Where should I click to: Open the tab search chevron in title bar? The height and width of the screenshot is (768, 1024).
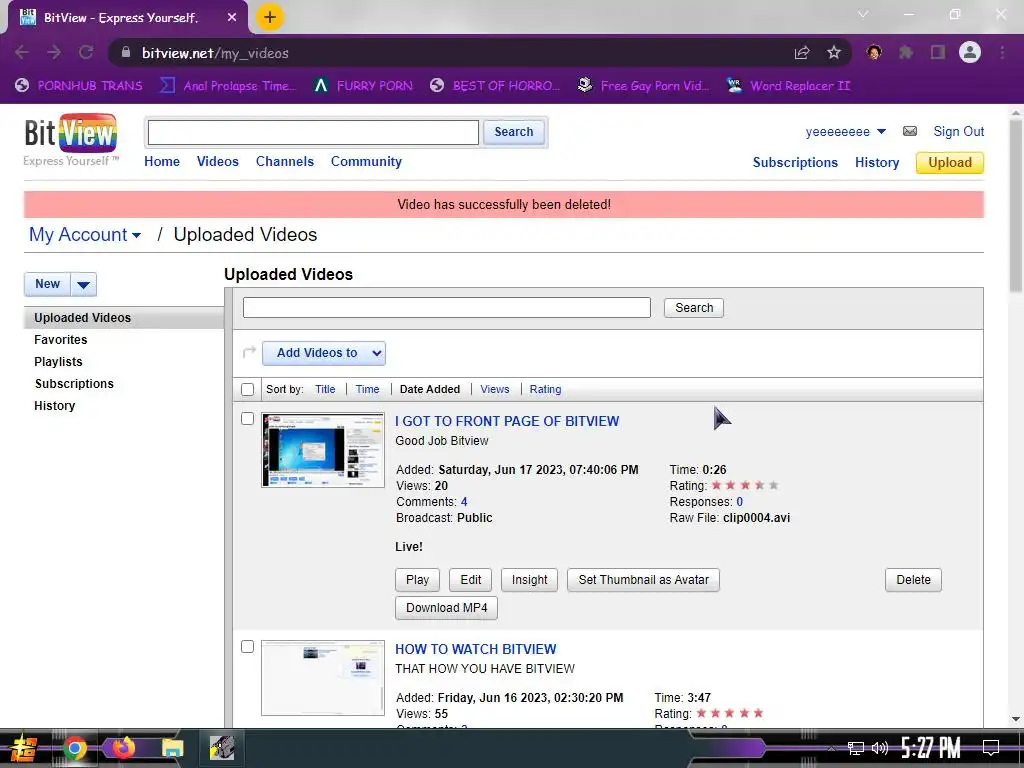click(863, 14)
